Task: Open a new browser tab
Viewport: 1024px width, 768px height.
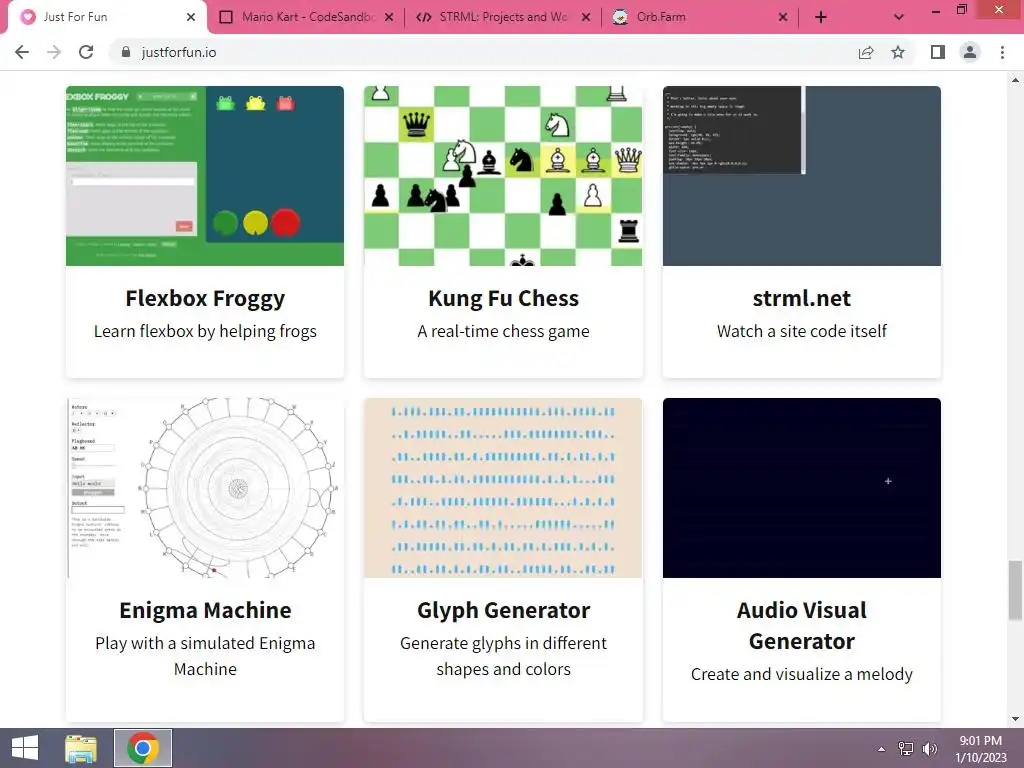Action: (x=821, y=17)
